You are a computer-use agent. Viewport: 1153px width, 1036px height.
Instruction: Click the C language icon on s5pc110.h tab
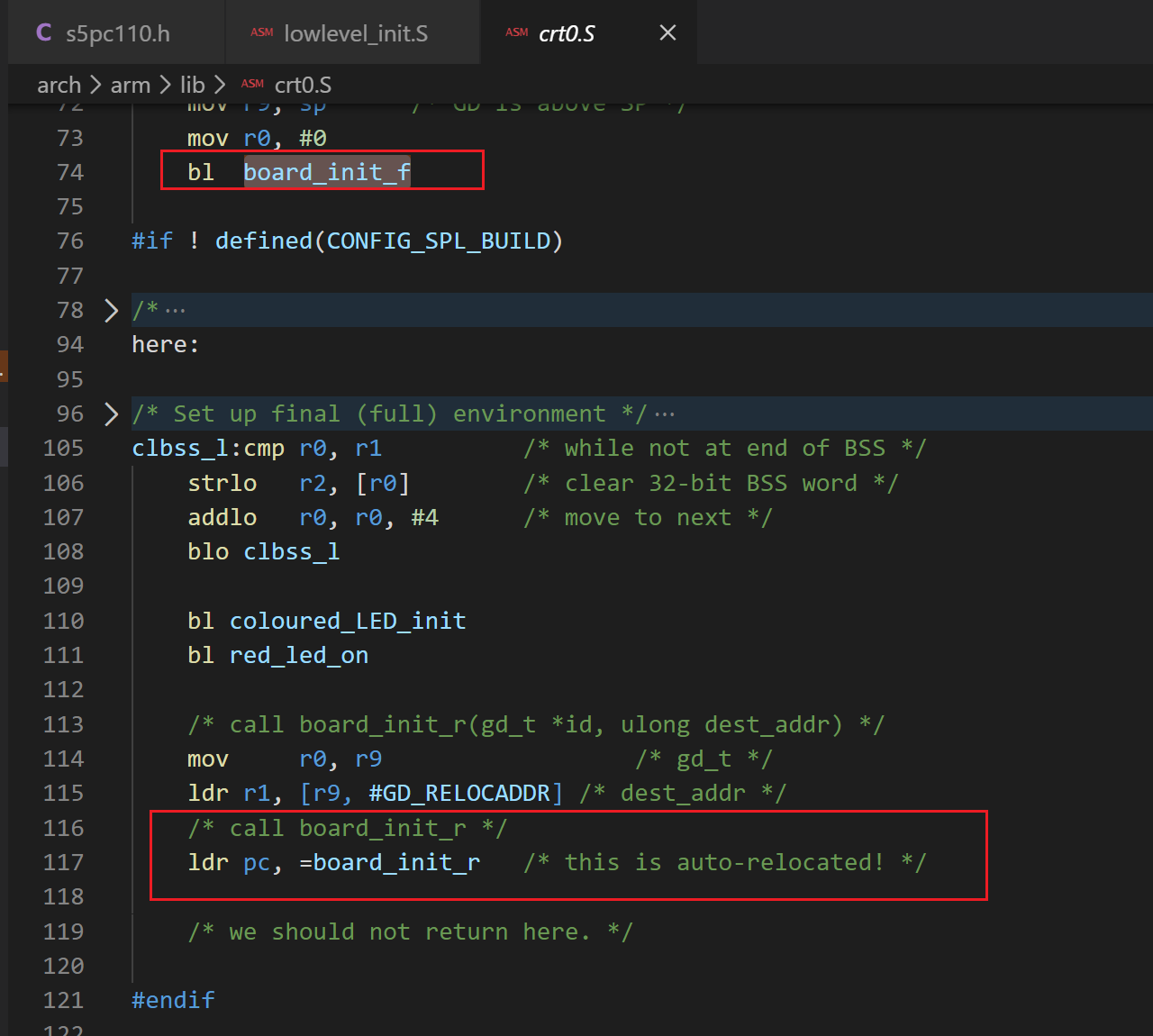point(43,32)
